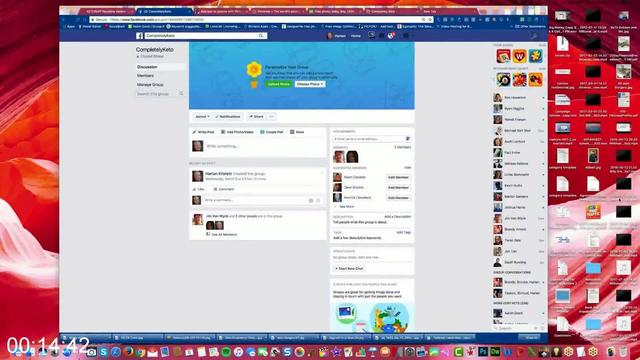This screenshot has height=360, width=640.
Task: Click the magnifier beside Search this group
Action: [181, 93]
